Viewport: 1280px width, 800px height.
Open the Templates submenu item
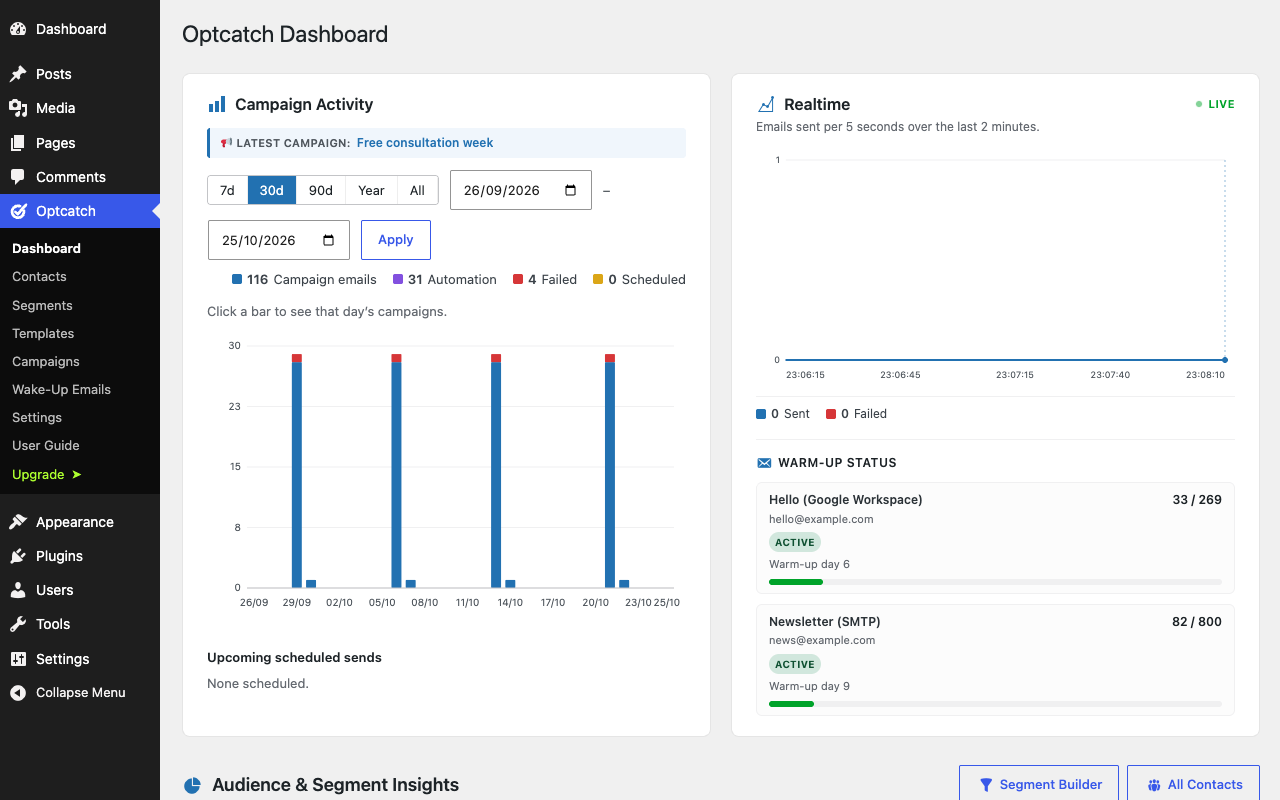(x=43, y=333)
